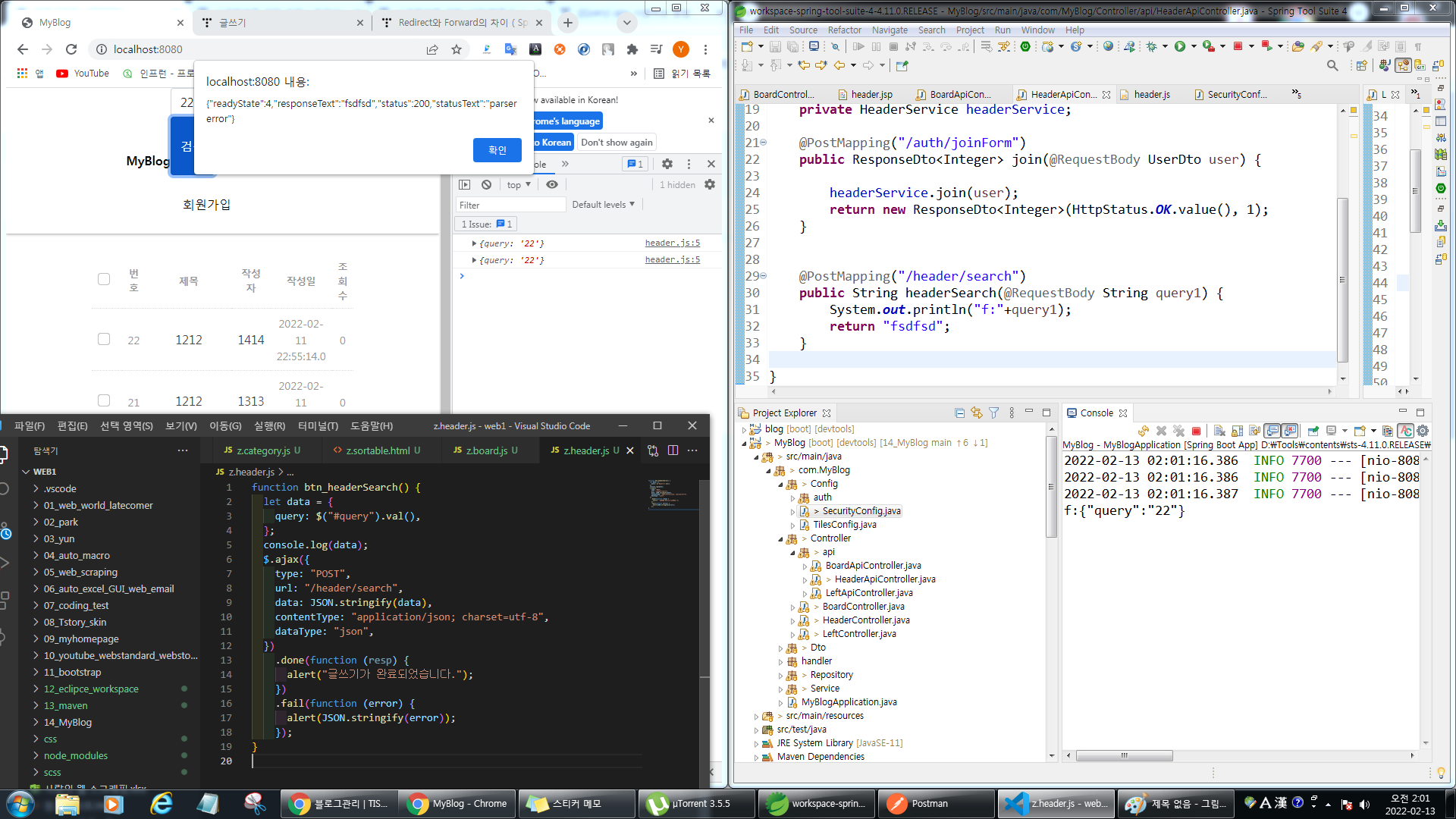Click the header.js:5 source link
1456x819 pixels.
[x=673, y=243]
